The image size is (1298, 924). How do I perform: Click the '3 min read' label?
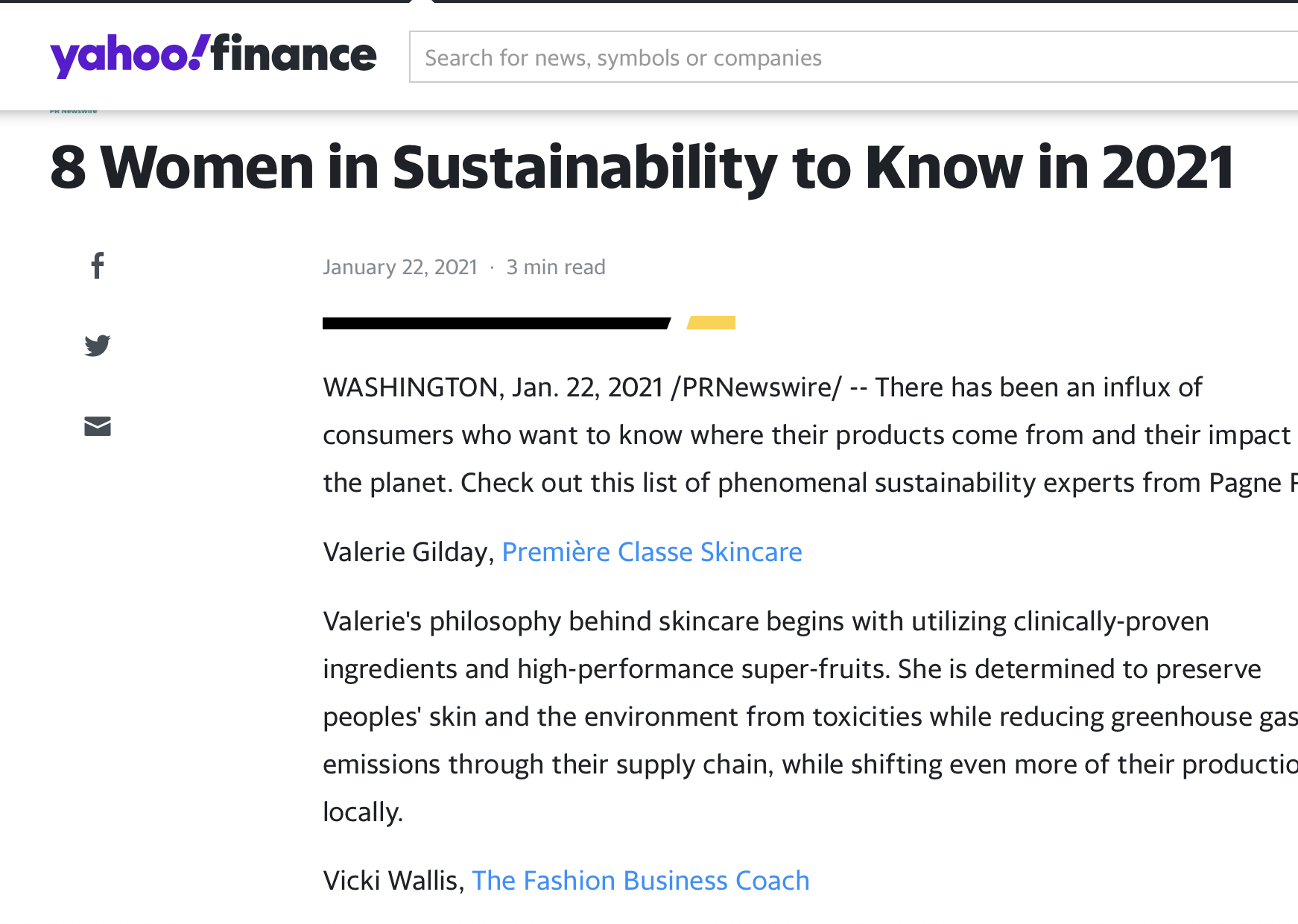pyautogui.click(x=556, y=268)
